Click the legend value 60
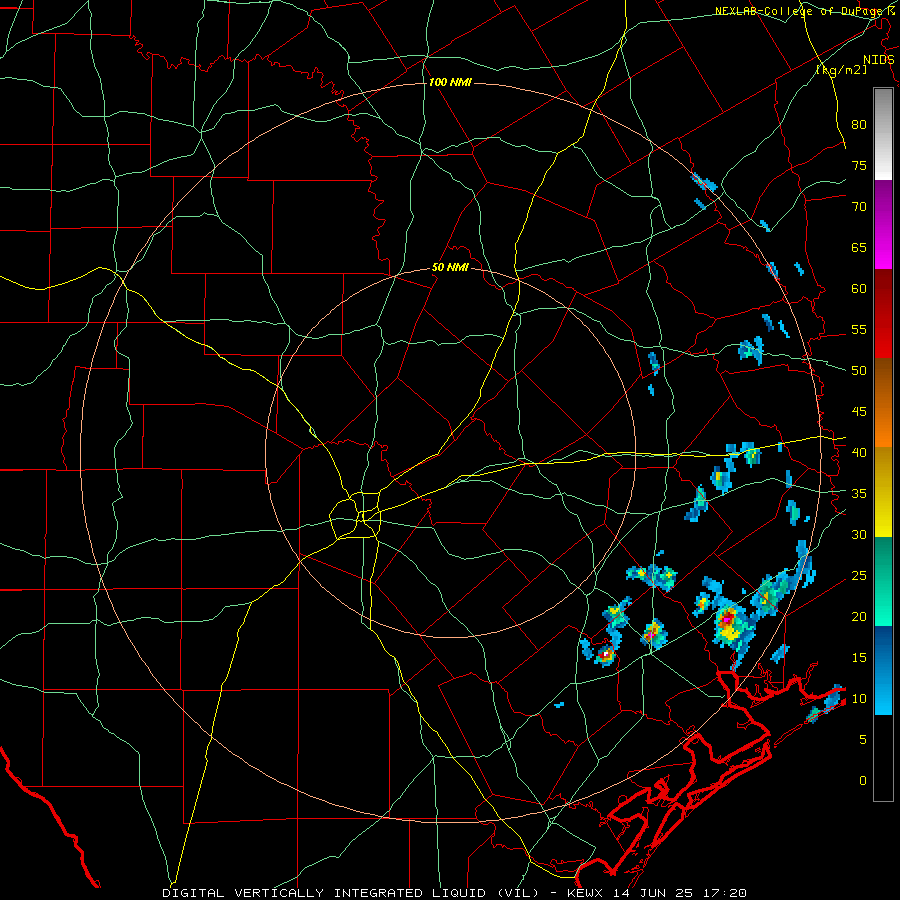 859,289
